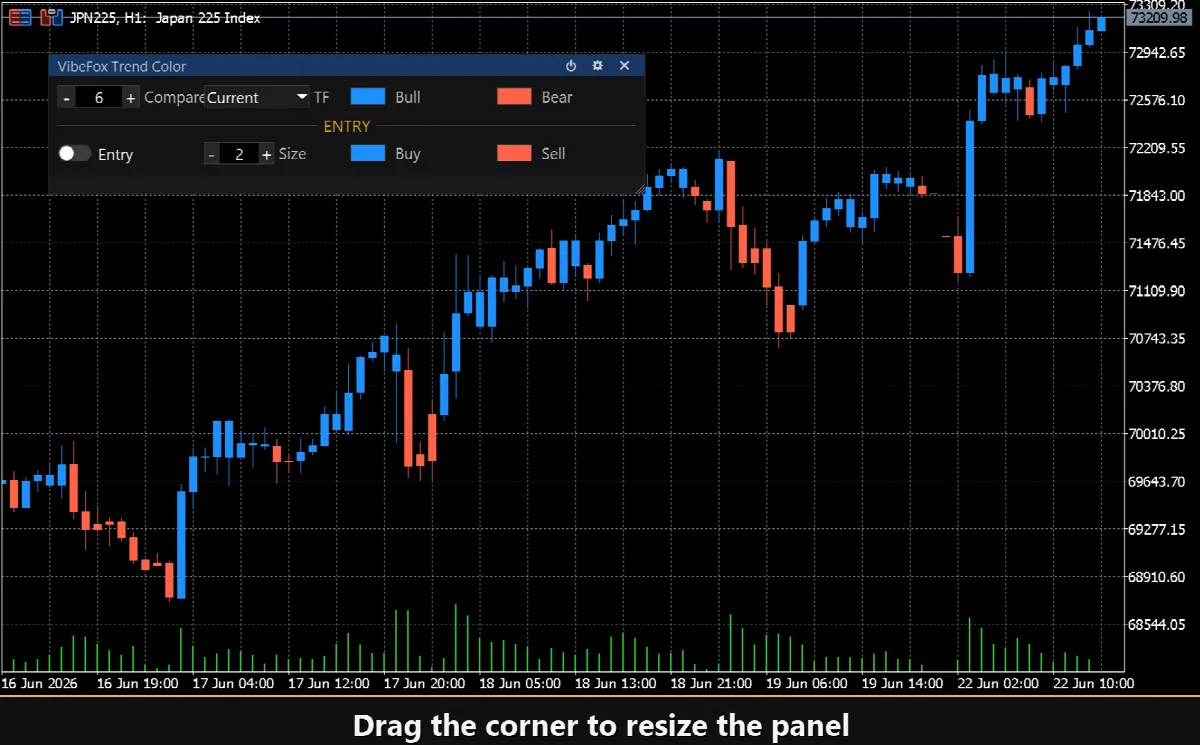The width and height of the screenshot is (1200, 745).
Task: Click the 70743.35 price axis label
Action: [1156, 338]
